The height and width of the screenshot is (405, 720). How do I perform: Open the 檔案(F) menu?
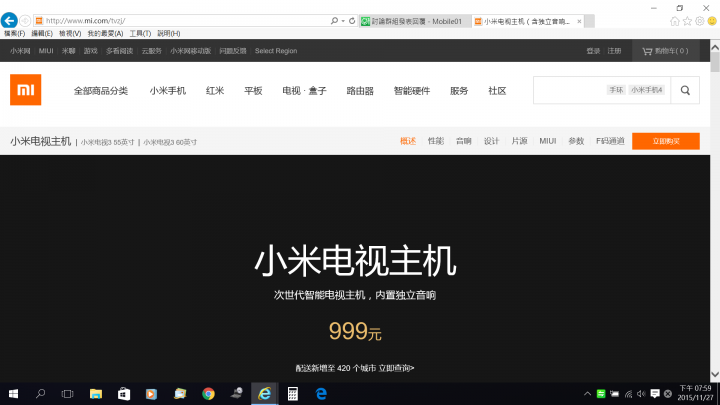coord(15,34)
